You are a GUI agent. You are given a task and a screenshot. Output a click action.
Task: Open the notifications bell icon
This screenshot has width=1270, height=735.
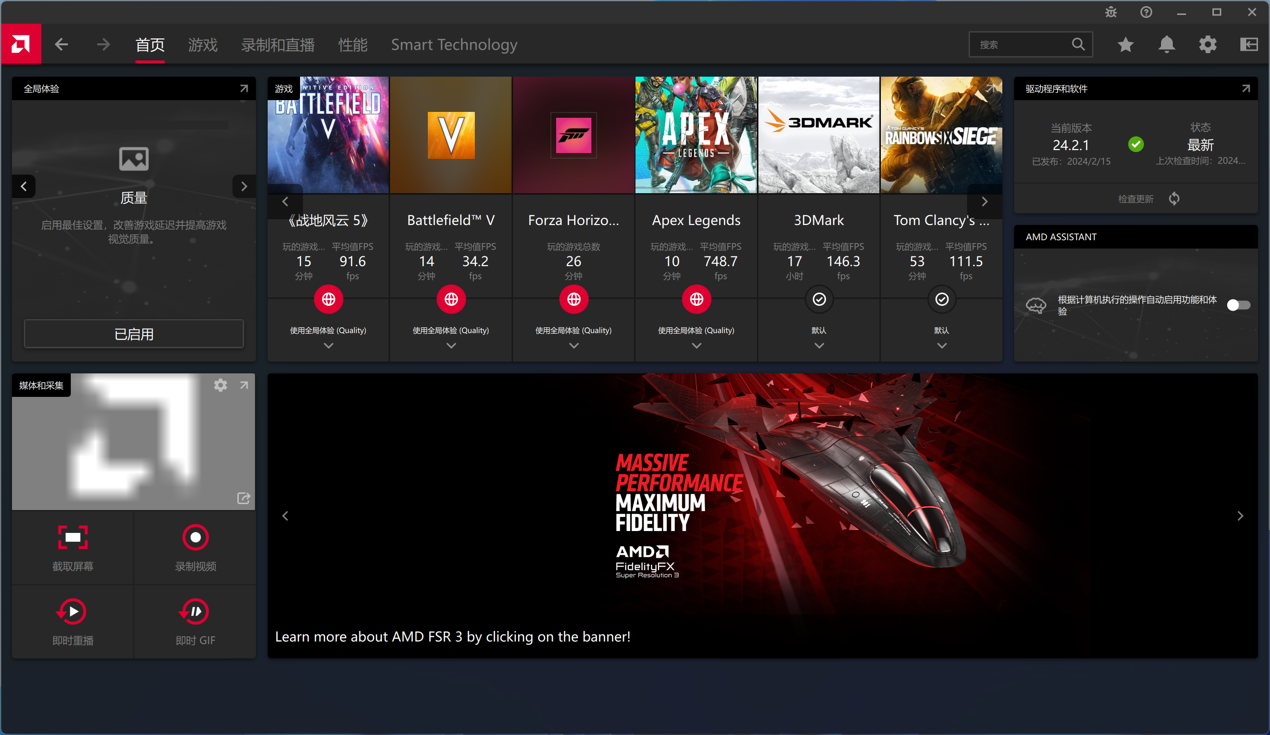[1166, 45]
